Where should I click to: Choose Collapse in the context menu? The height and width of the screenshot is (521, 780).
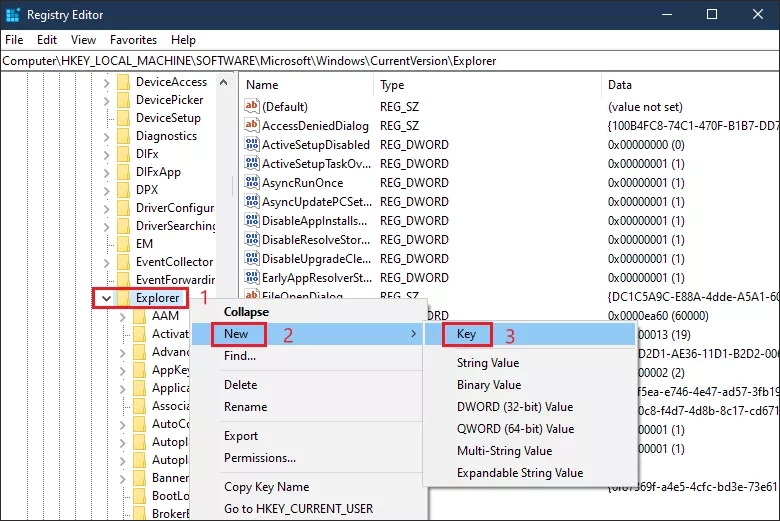click(308, 312)
